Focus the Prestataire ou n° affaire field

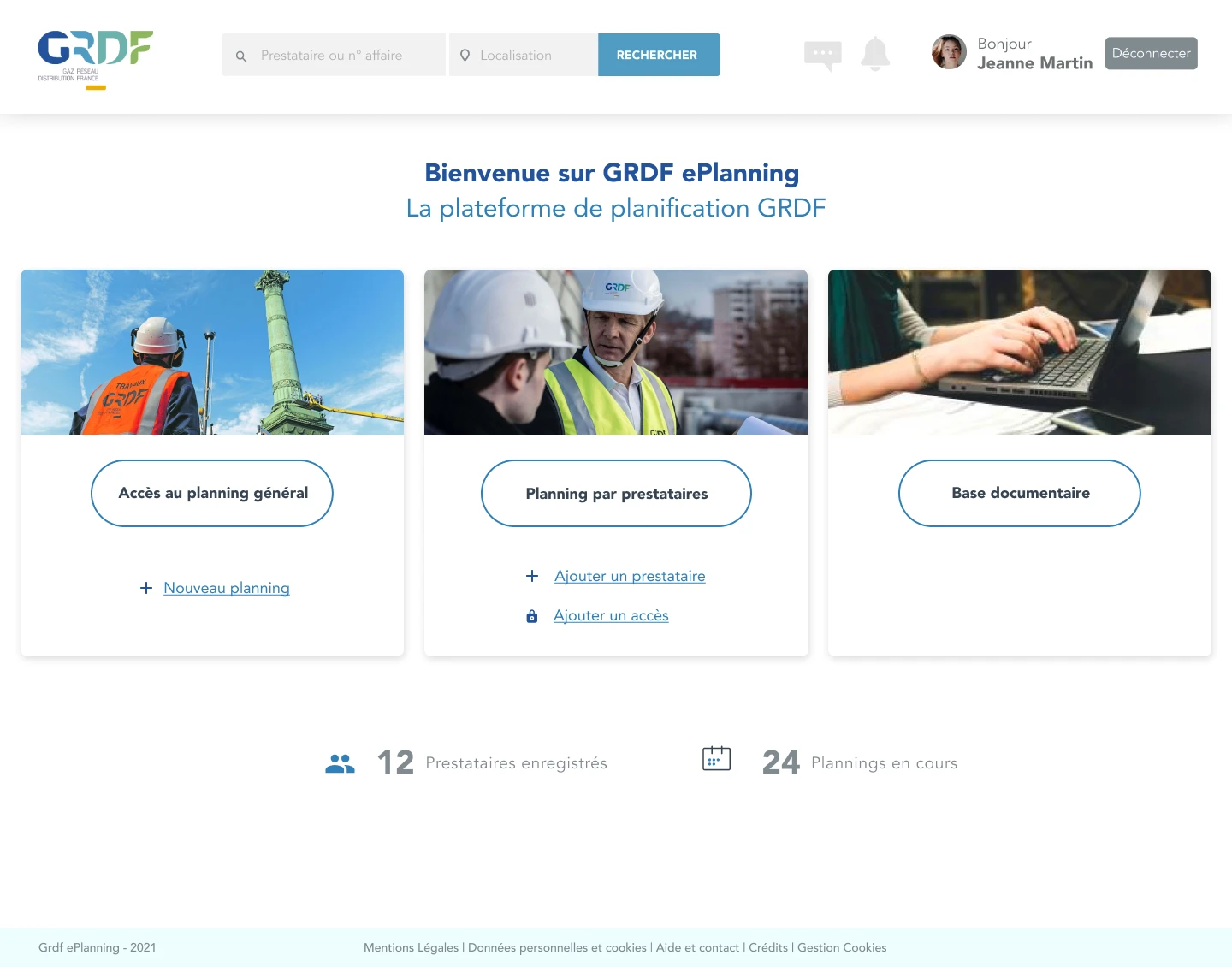(334, 55)
